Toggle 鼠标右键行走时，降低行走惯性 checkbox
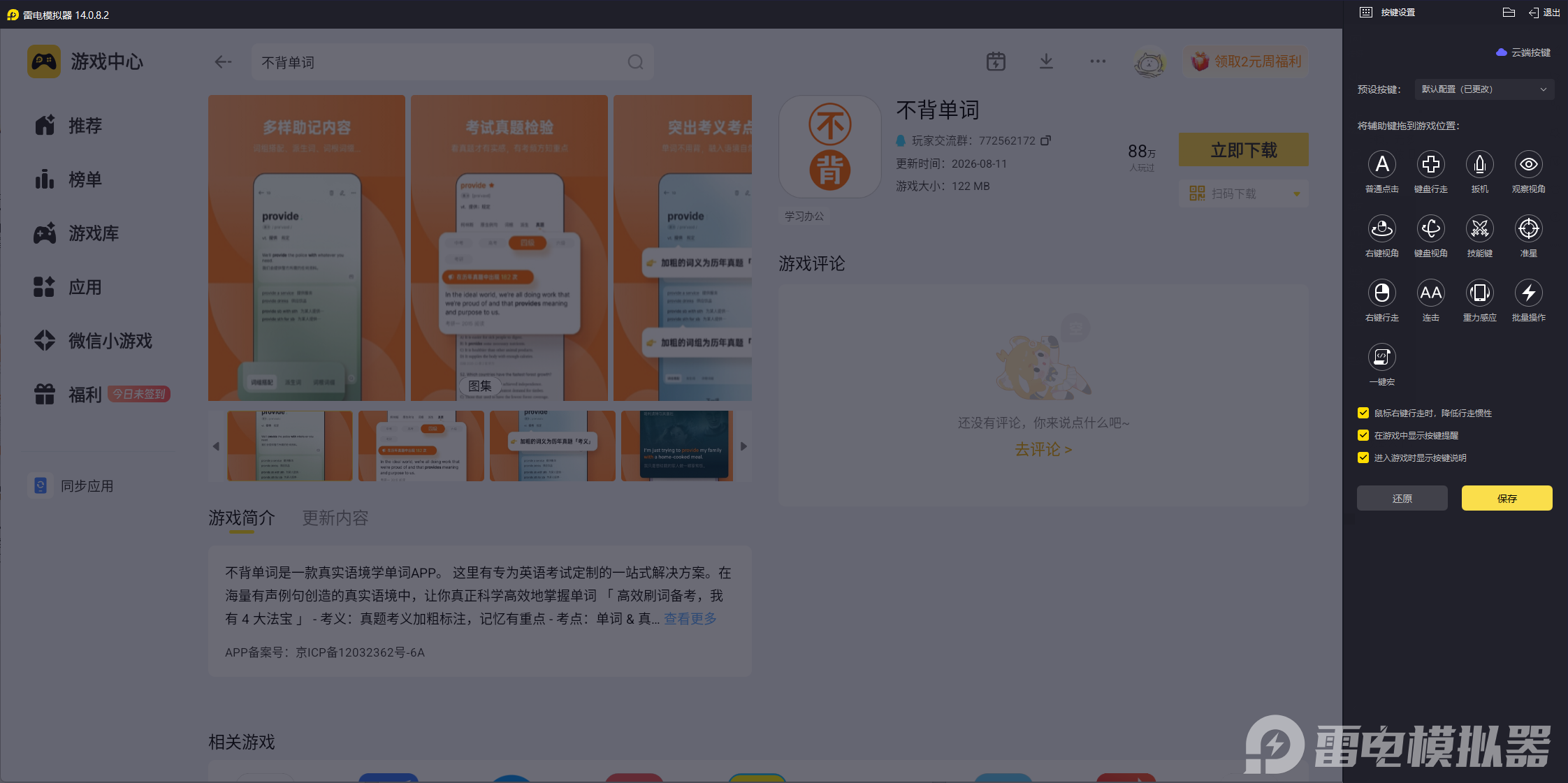1568x783 pixels. tap(1363, 413)
